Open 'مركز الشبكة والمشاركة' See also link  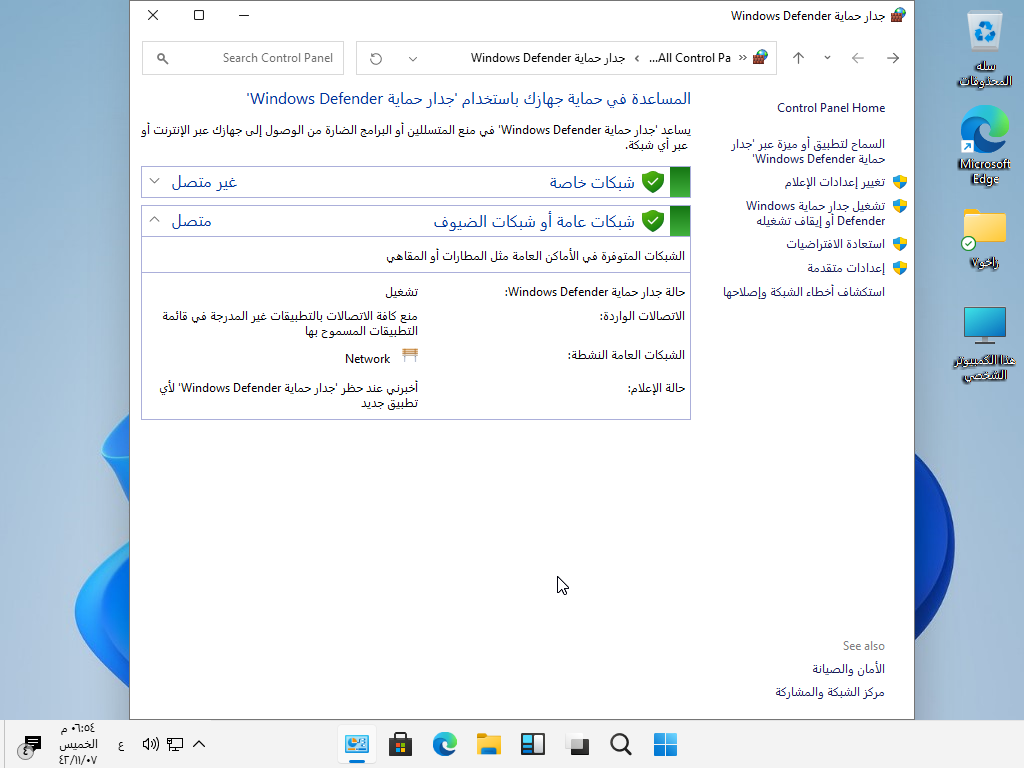click(829, 692)
